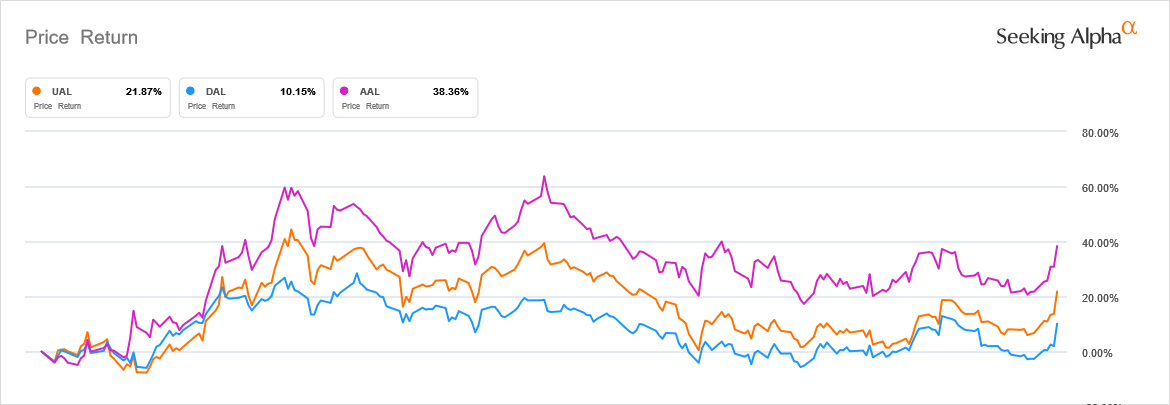Click the orange UAL color dot

tap(37, 91)
